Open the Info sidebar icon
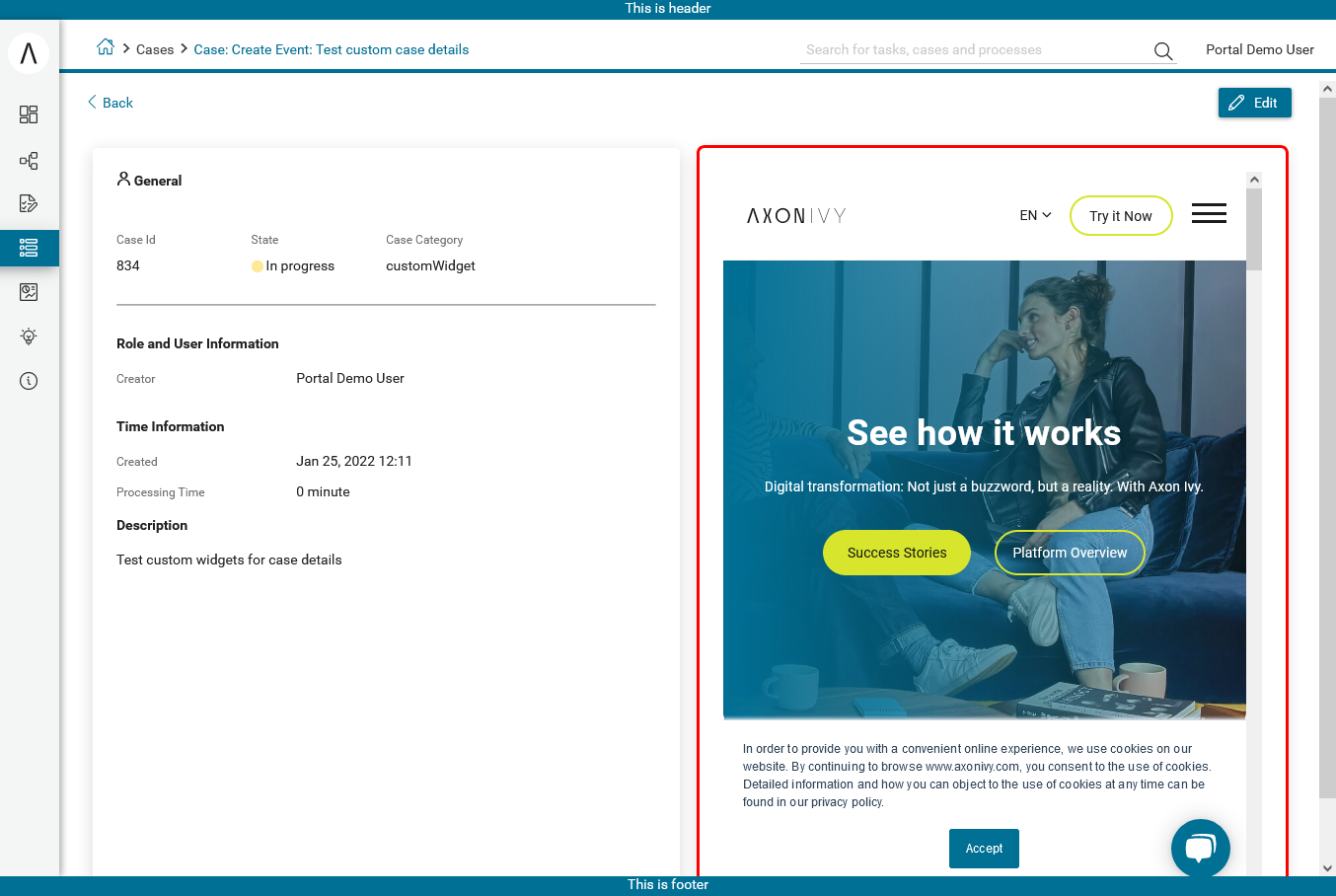This screenshot has width=1336, height=896. tap(29, 381)
